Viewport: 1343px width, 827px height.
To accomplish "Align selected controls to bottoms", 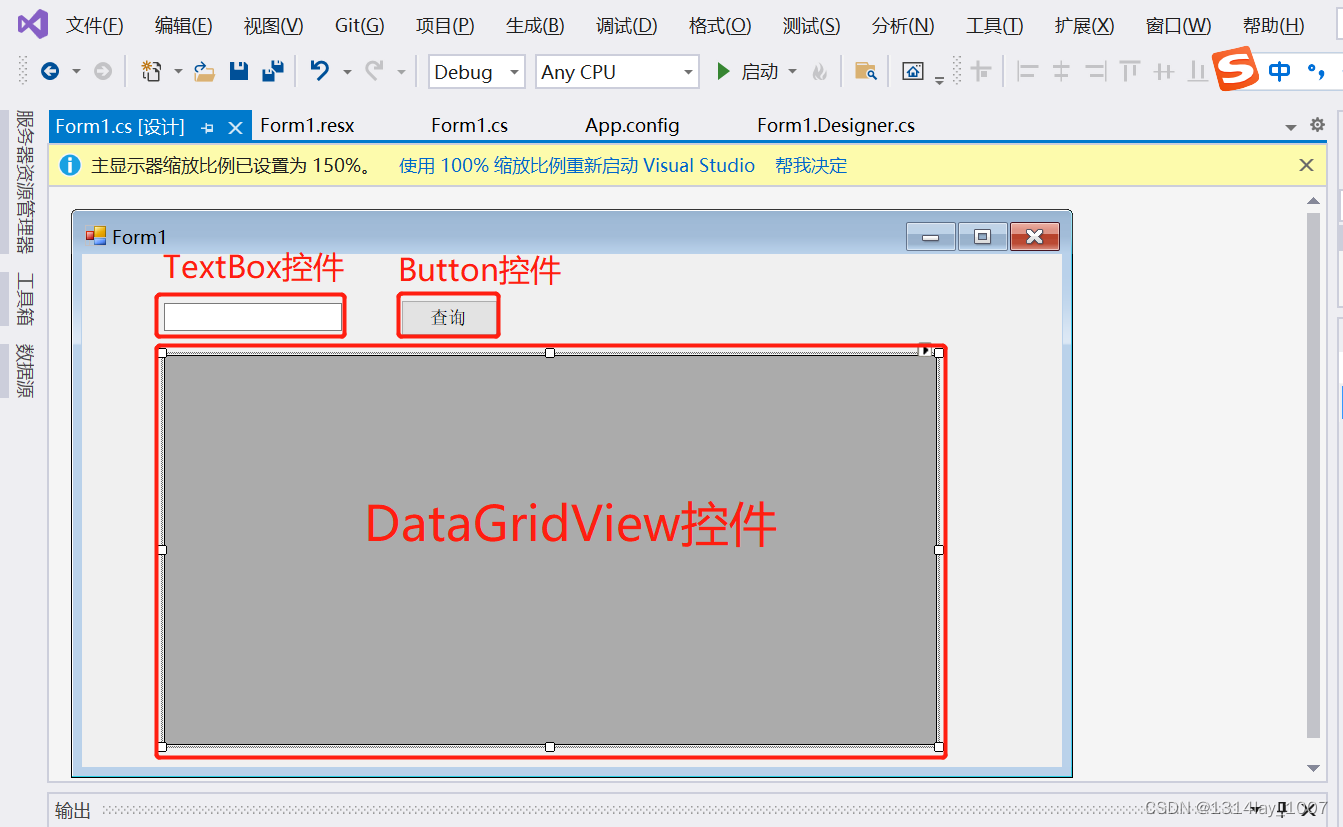I will point(1198,71).
